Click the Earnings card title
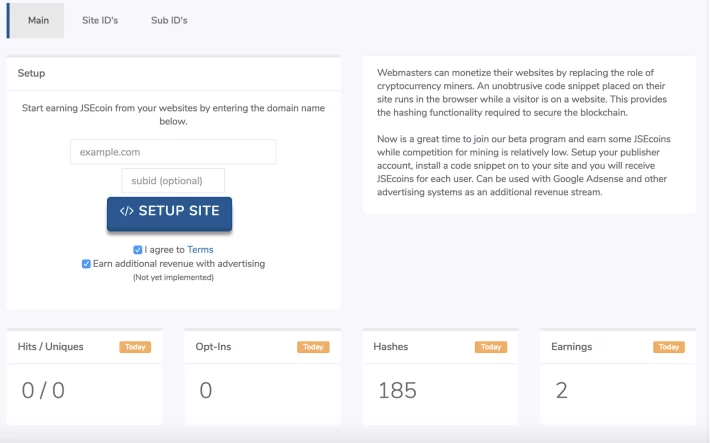Image resolution: width=710 pixels, height=443 pixels. (571, 347)
